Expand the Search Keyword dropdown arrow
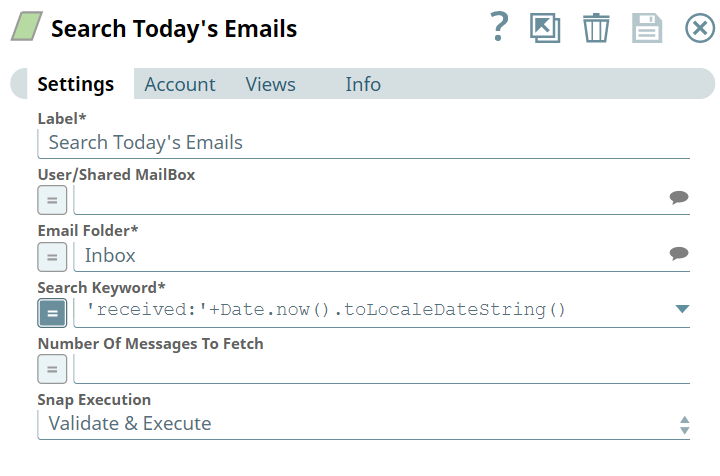The image size is (720, 476). 682,309
